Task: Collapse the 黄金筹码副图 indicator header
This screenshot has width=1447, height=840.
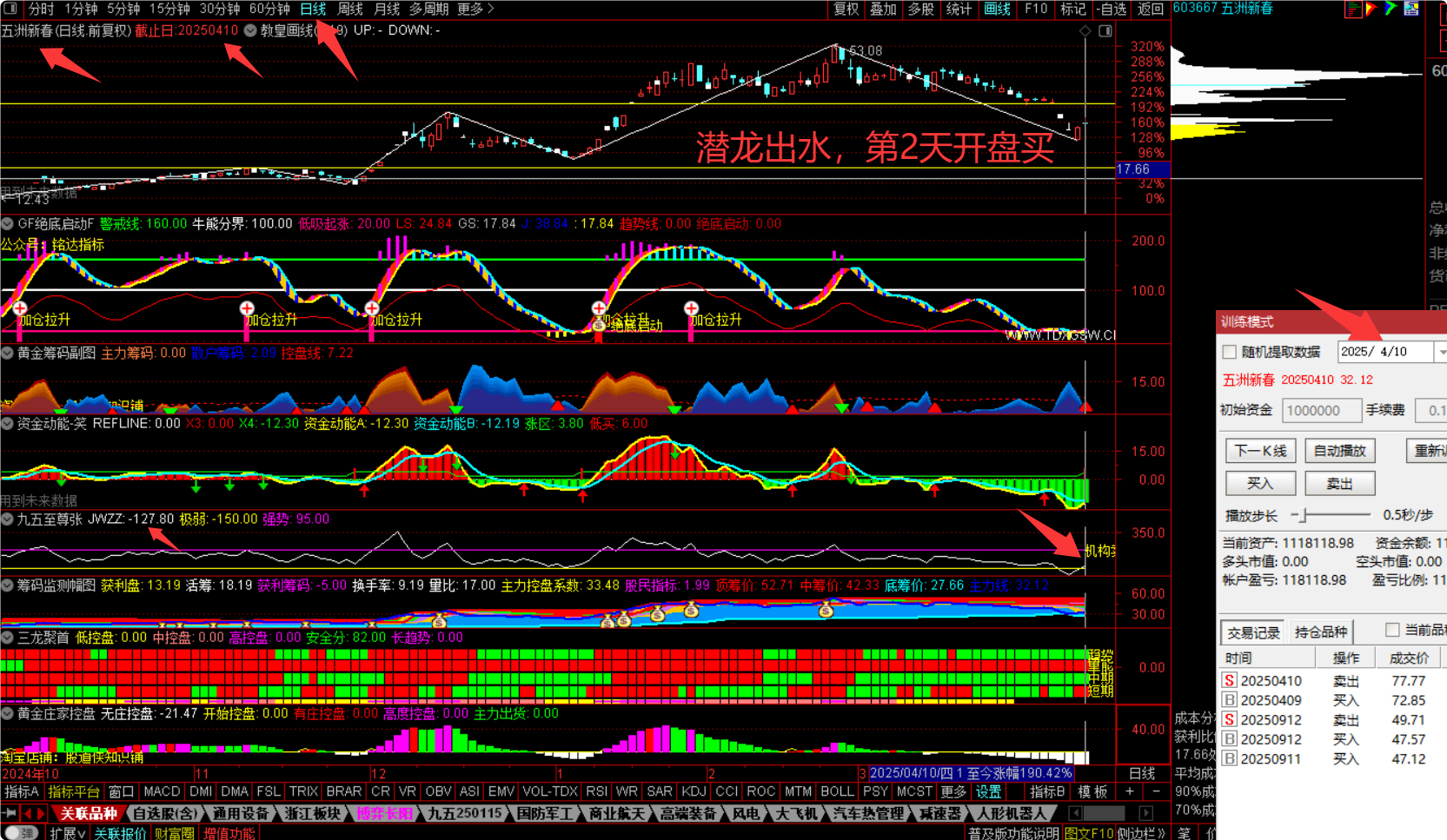Action: click(7, 354)
